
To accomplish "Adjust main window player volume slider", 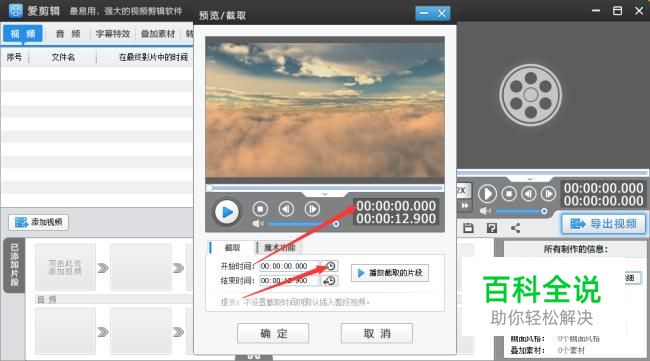I will pyautogui.click(x=521, y=211).
